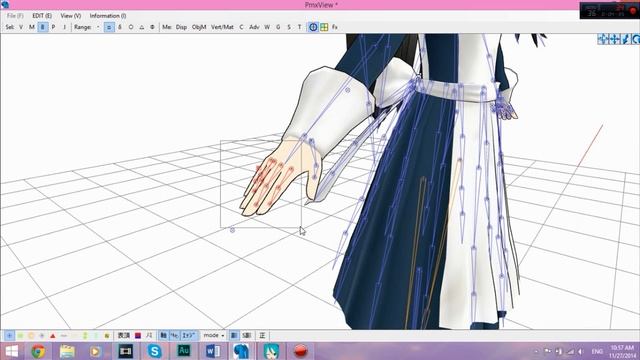Toggle joint selection J button
Screen dimensions: 640x360
coord(64,27)
